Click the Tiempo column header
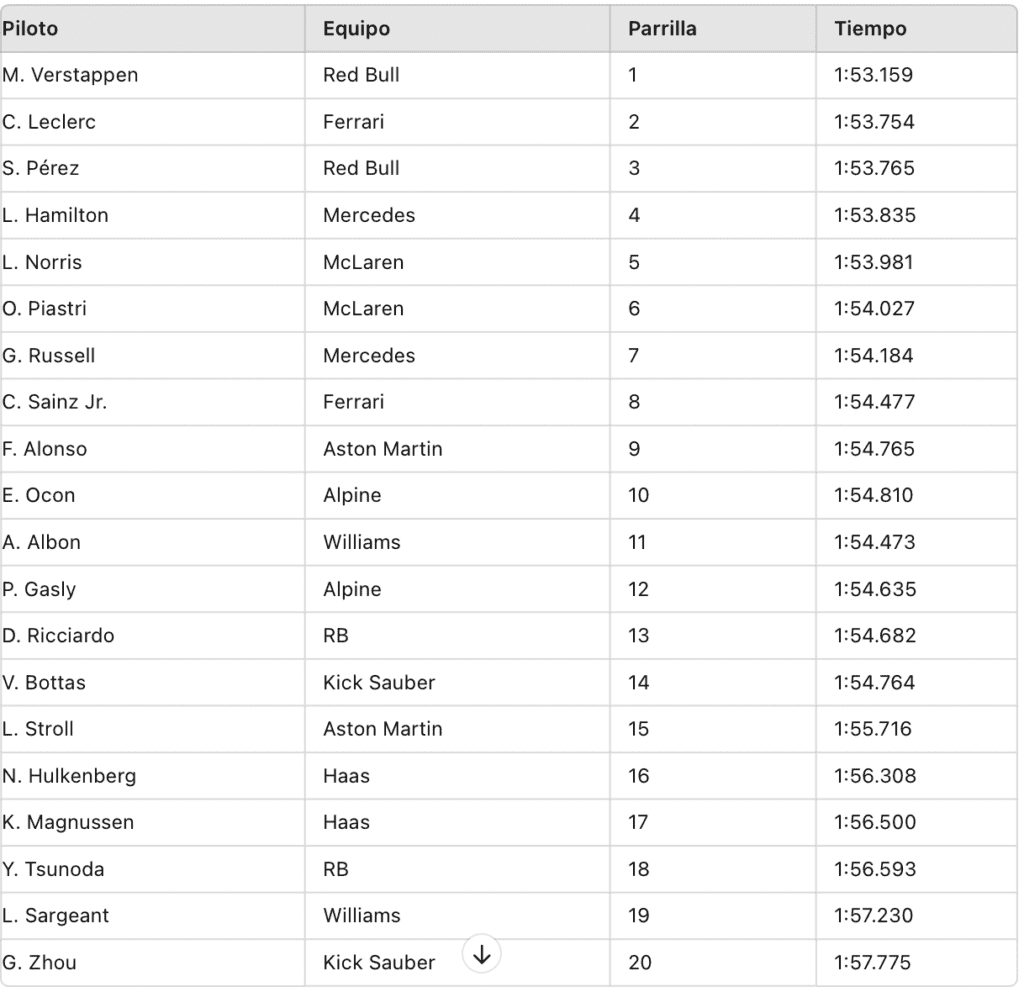 coord(870,29)
